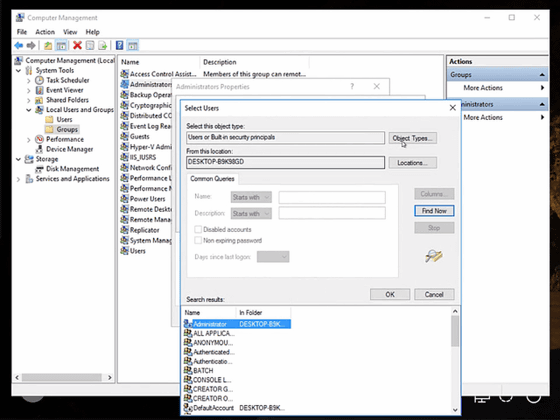Select the Power Users group row
This screenshot has width=560, height=420.
click(x=147, y=199)
